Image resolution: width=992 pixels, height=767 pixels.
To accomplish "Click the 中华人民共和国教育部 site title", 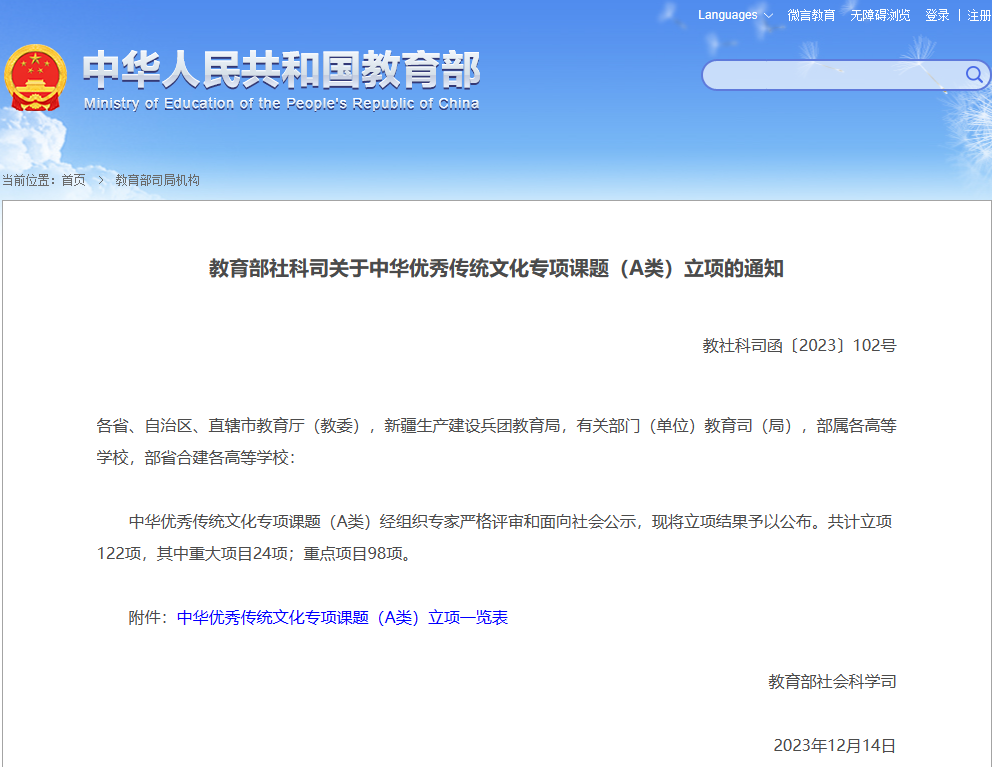I will [x=281, y=70].
